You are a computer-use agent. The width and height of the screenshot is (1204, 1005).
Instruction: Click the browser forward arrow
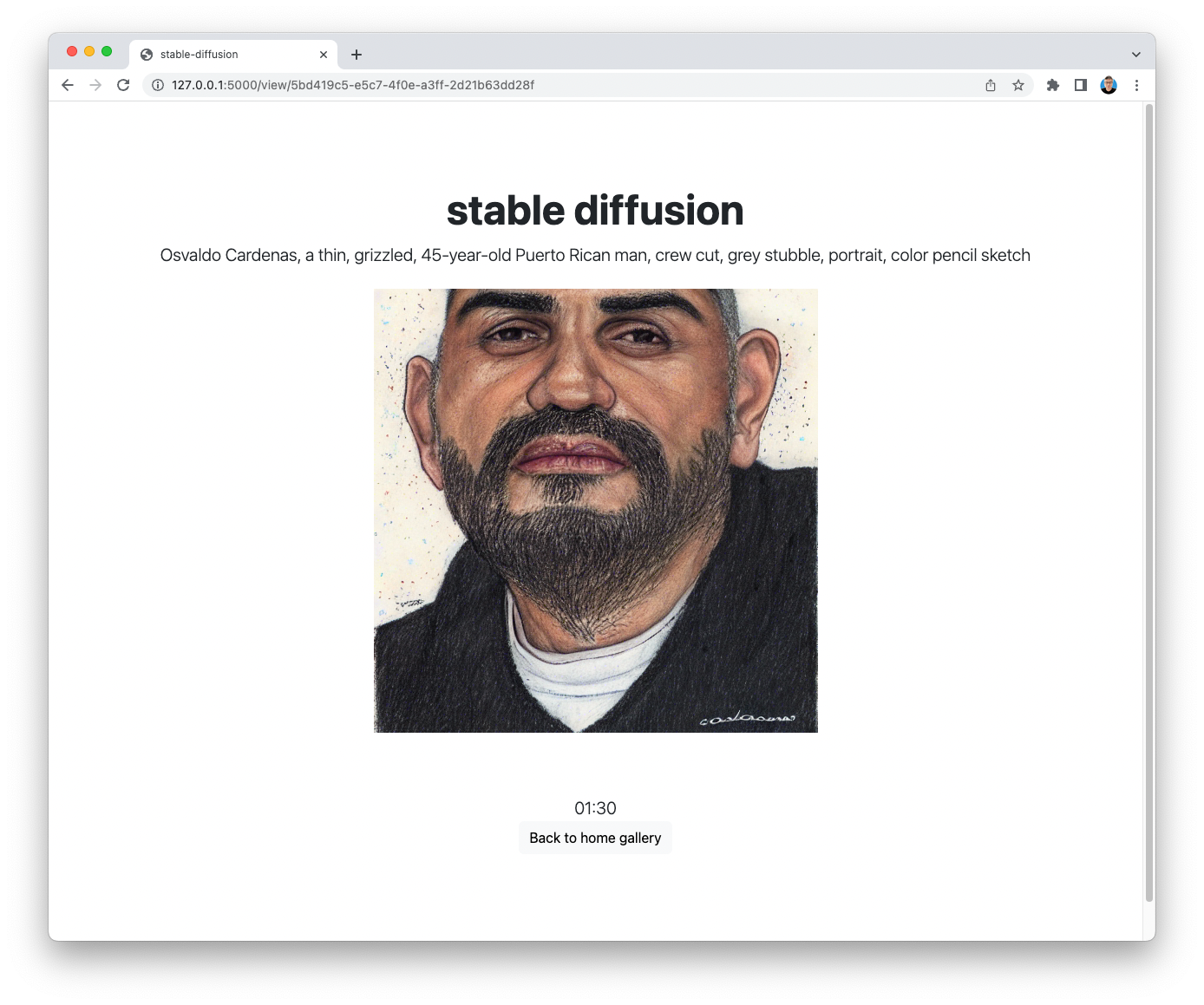pos(95,85)
